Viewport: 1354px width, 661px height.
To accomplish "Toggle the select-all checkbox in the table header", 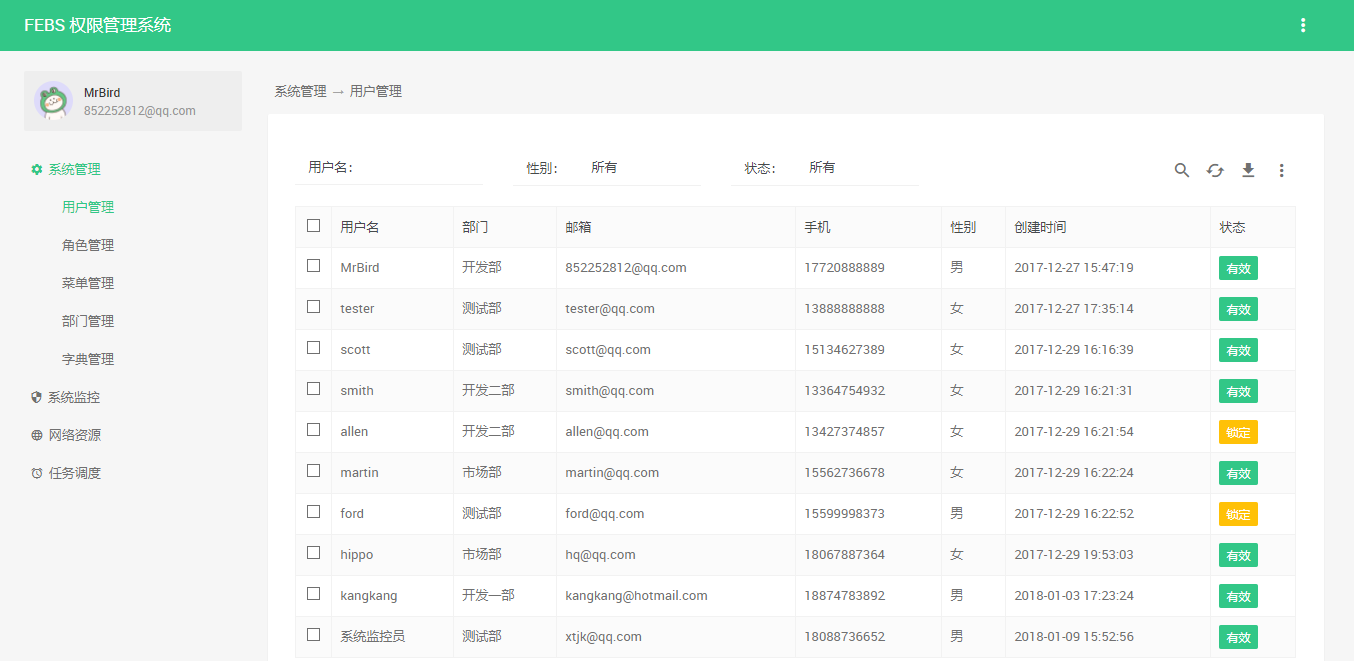I will 314,226.
